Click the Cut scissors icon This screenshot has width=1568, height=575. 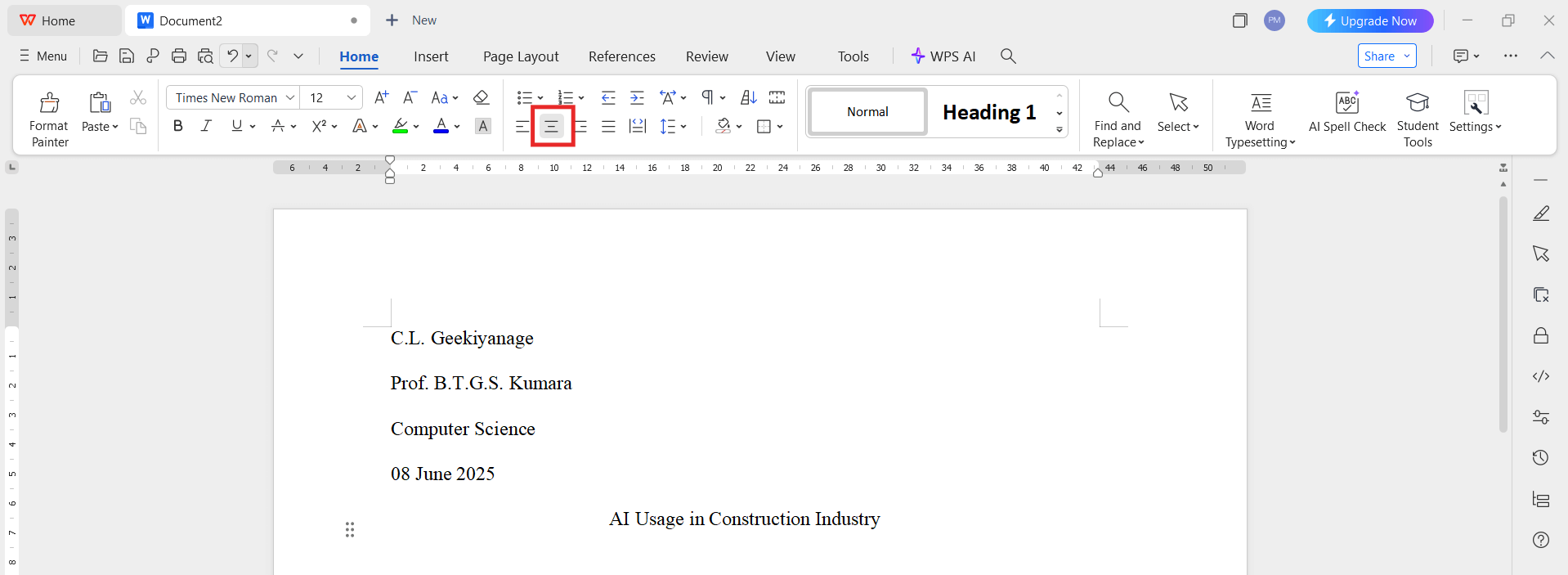138,97
